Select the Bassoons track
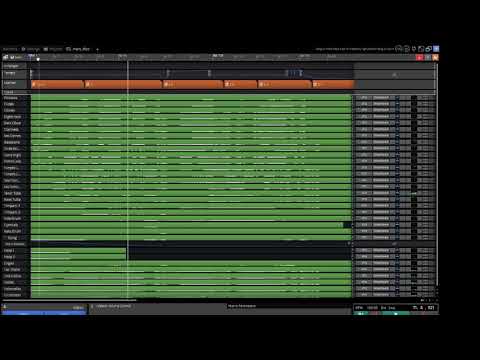This screenshot has height=360, width=480. (16, 142)
